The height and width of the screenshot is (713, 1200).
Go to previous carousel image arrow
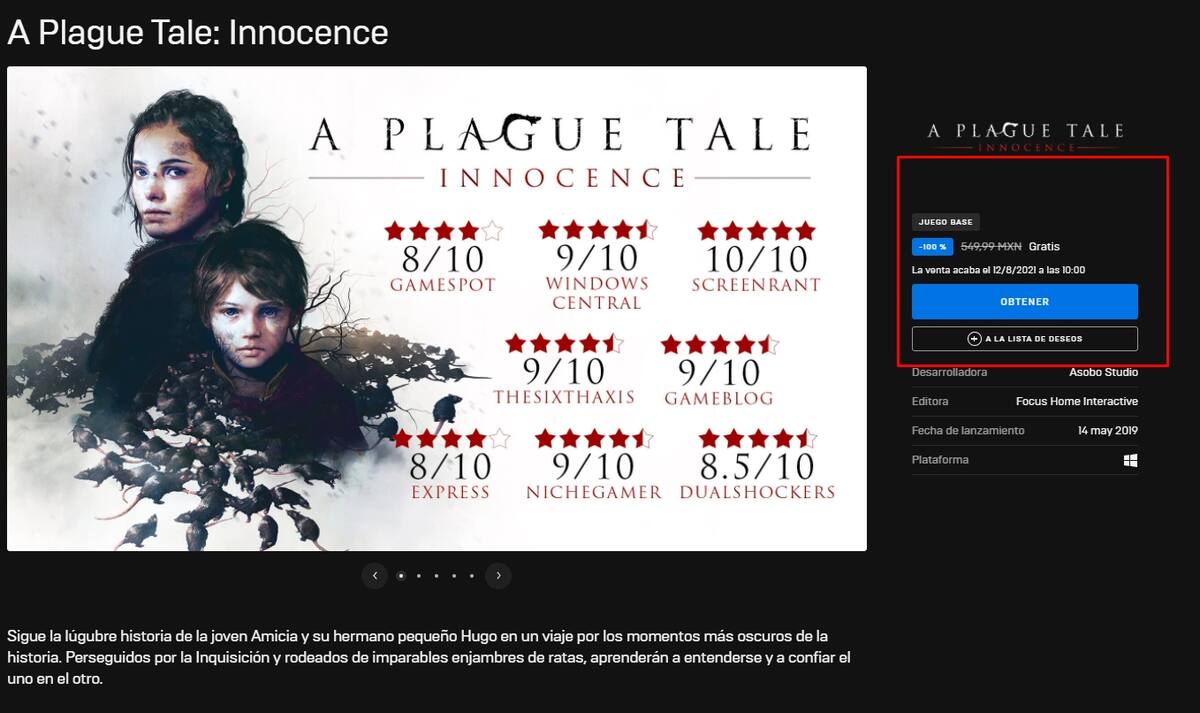tap(375, 575)
